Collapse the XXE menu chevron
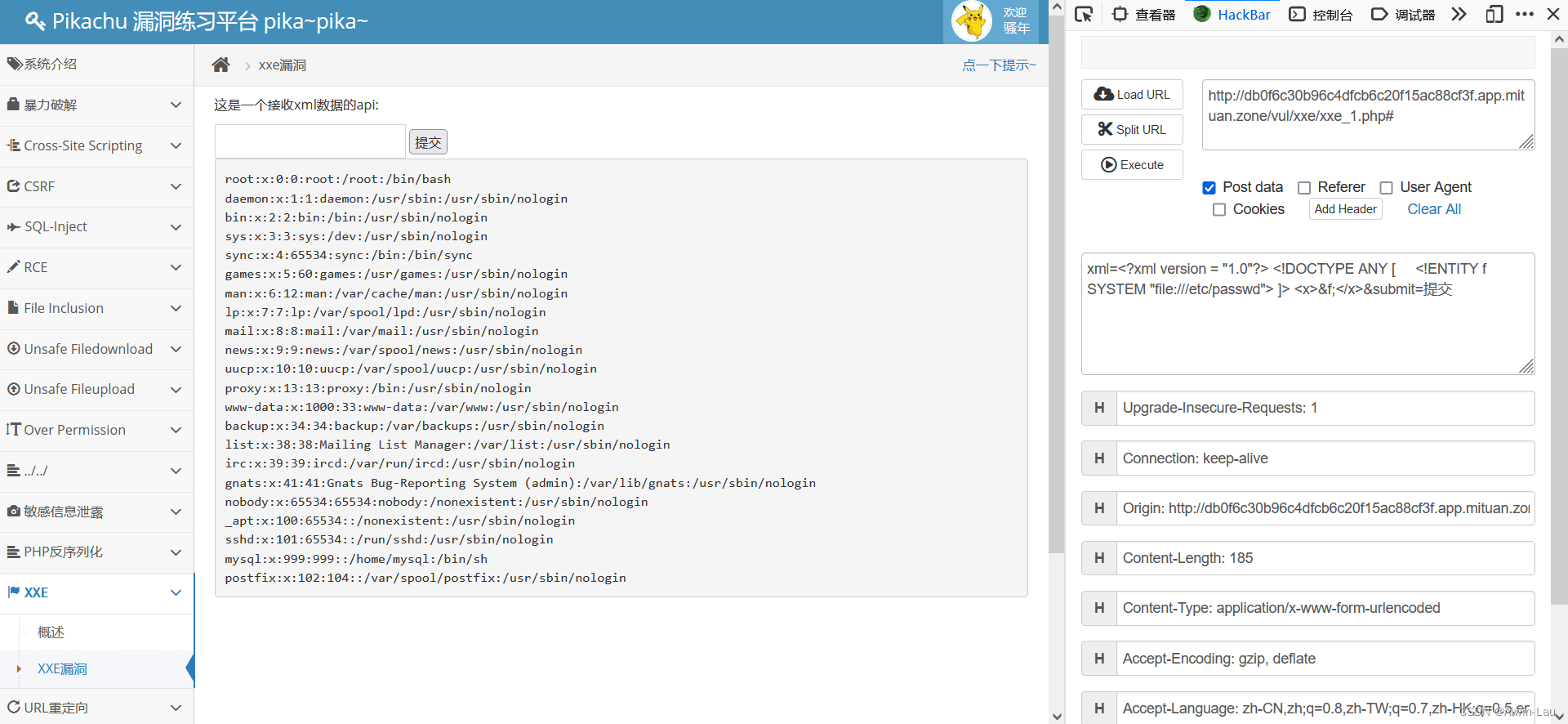 (176, 592)
